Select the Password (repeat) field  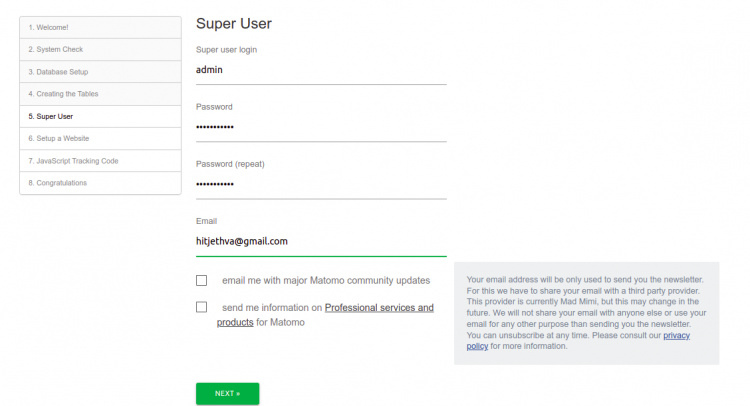point(321,184)
